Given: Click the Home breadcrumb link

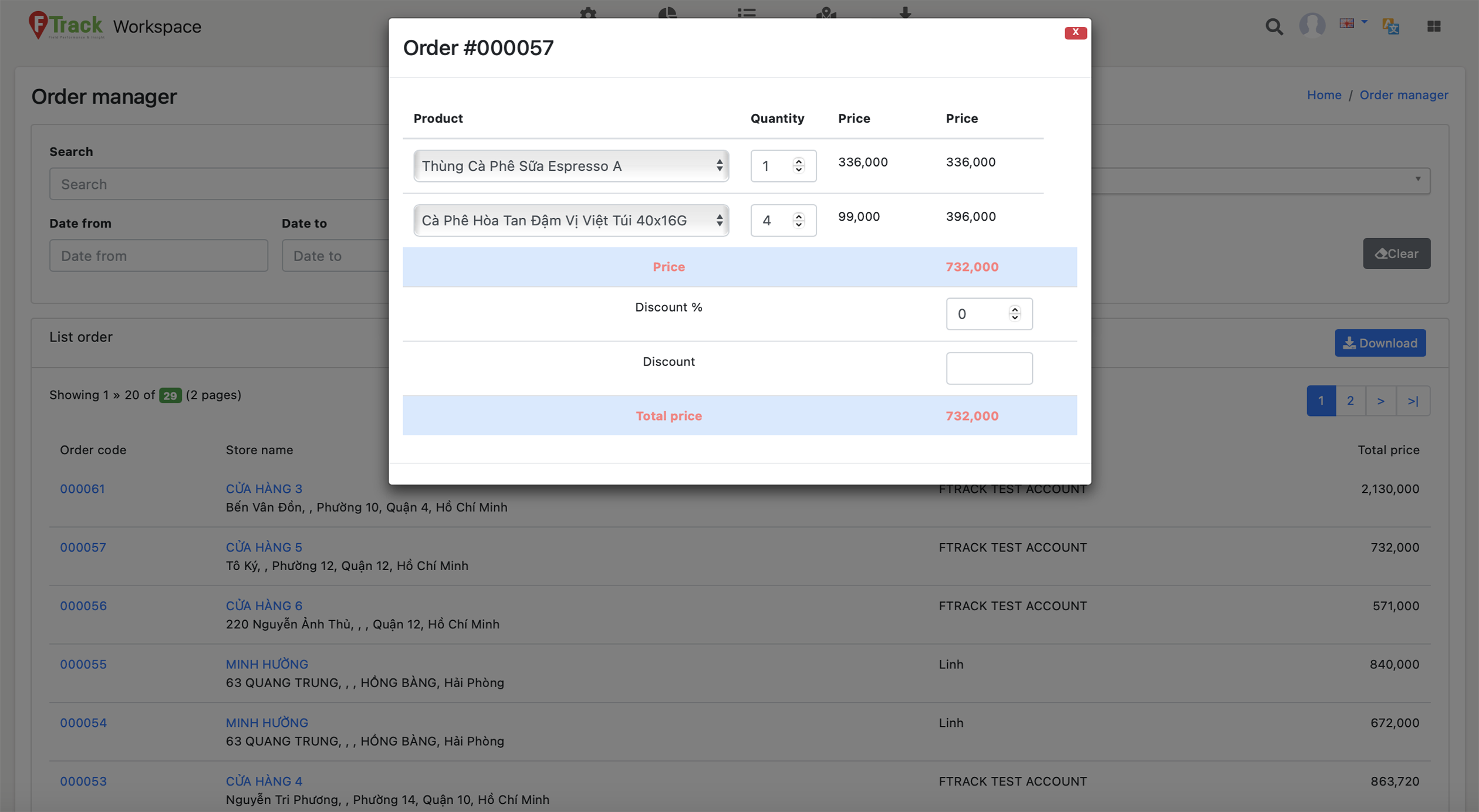Looking at the screenshot, I should pos(1323,95).
